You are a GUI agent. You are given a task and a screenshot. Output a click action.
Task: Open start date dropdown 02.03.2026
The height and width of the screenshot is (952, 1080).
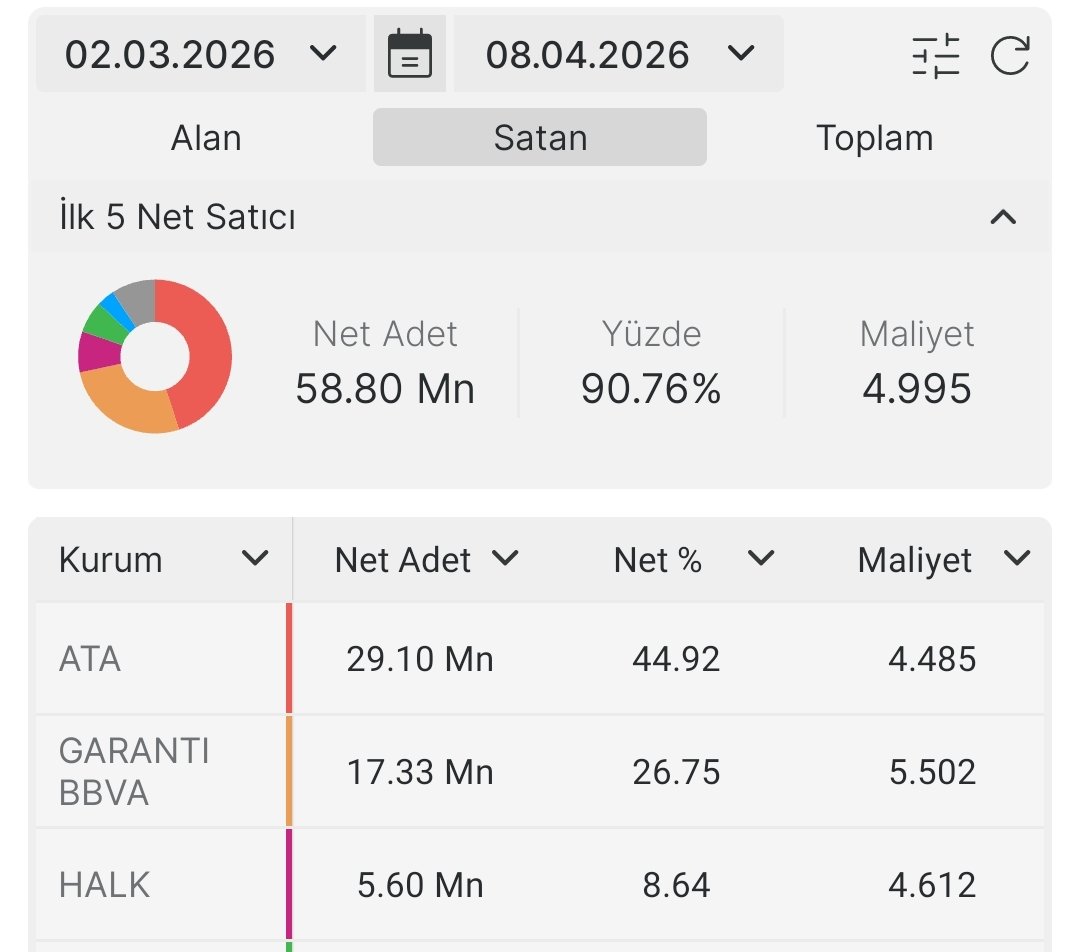(x=200, y=54)
